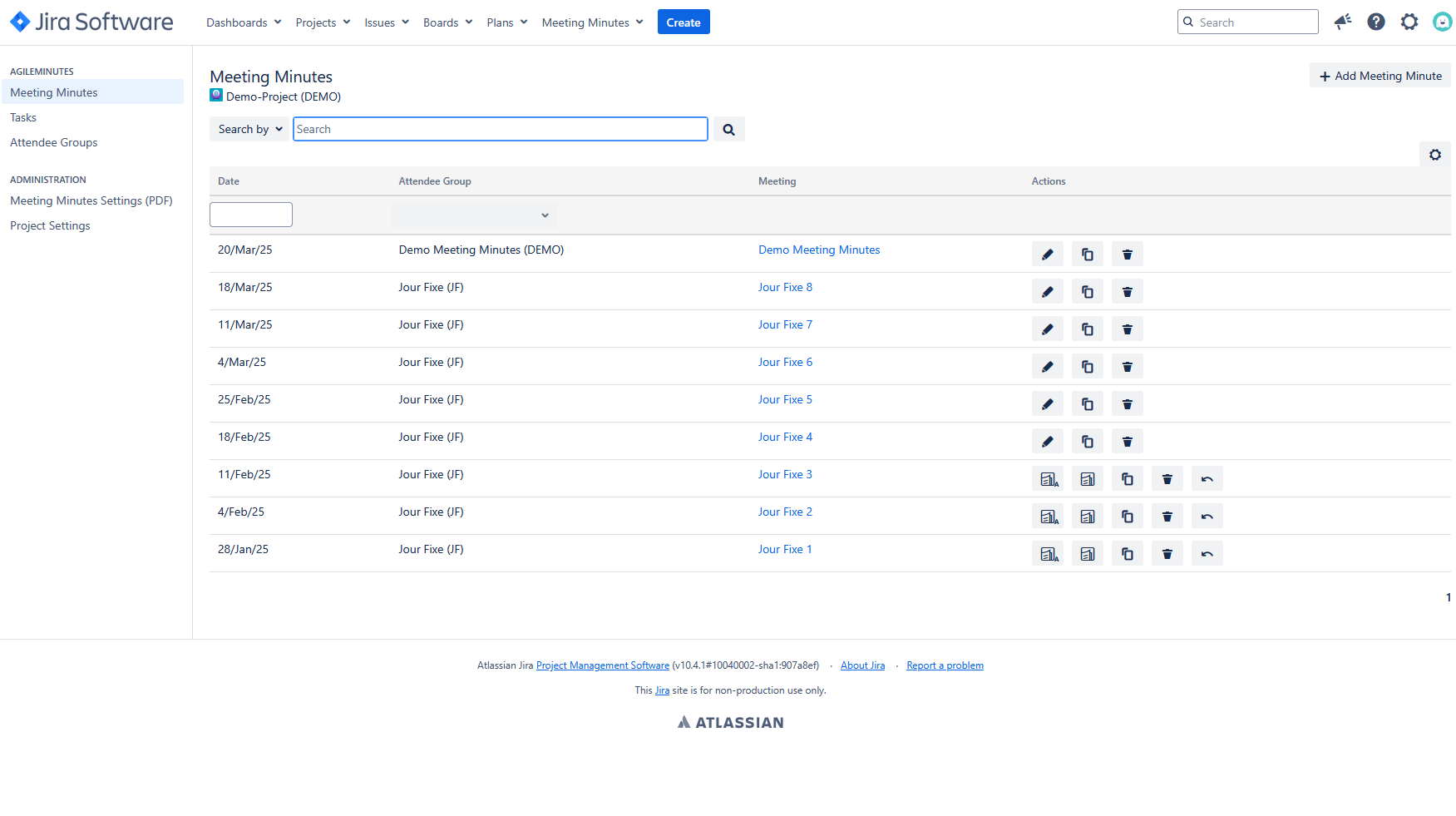Delete the Jour Fixe 2 meeting

[x=1167, y=517]
